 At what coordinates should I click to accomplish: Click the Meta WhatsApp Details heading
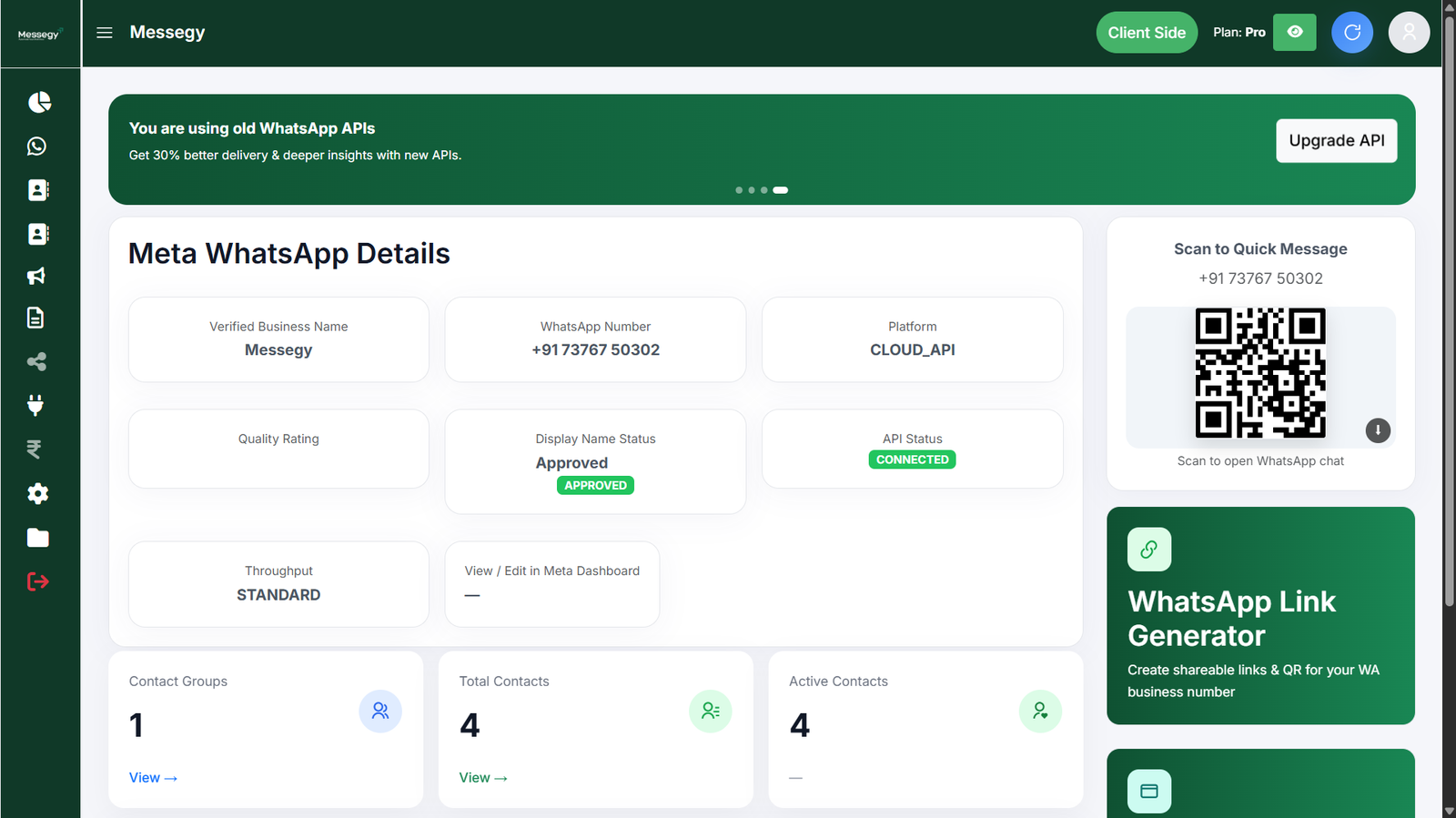[x=289, y=253]
